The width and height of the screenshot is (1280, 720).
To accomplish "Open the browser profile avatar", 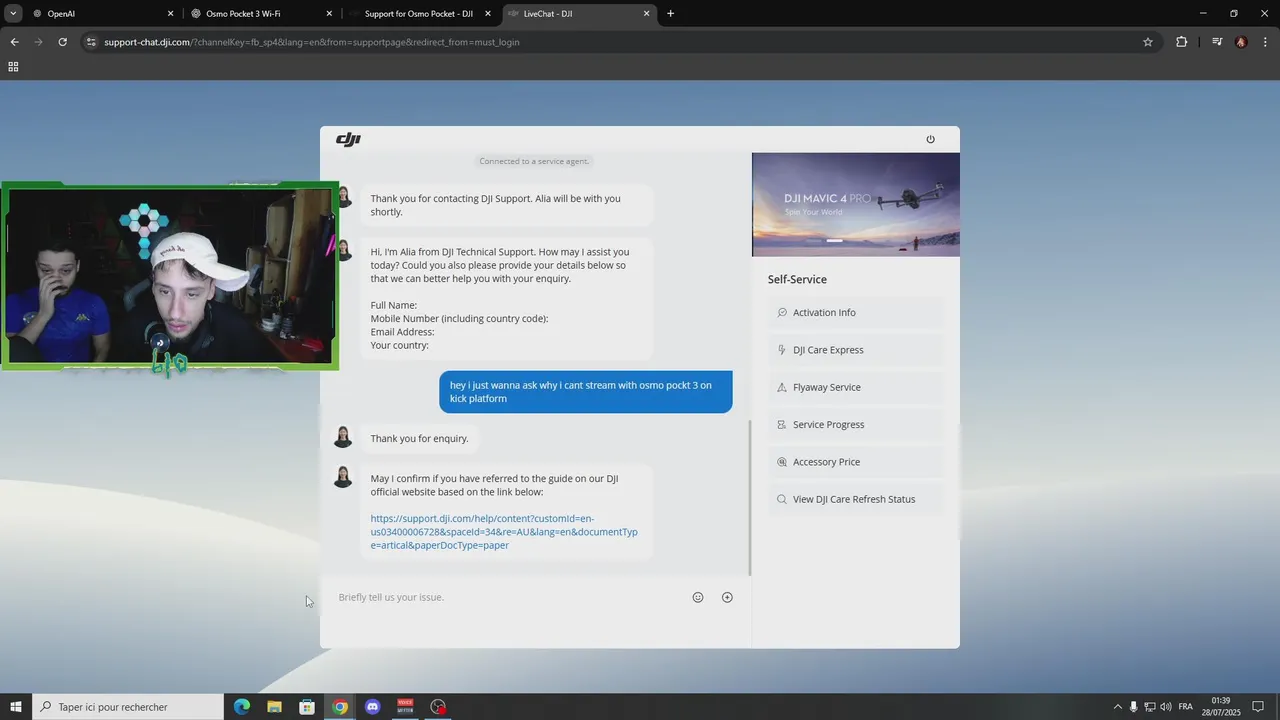I will (1241, 42).
